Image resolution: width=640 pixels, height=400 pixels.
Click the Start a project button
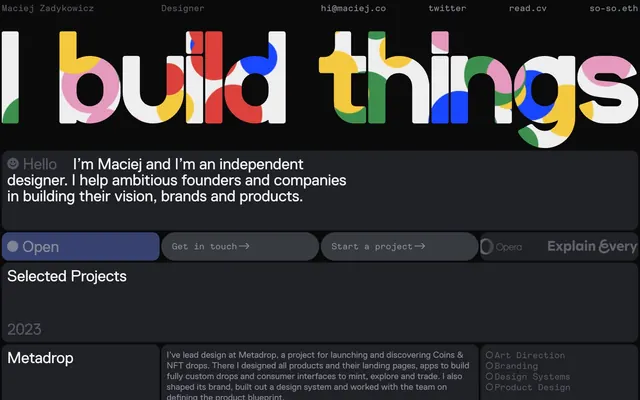pos(399,246)
